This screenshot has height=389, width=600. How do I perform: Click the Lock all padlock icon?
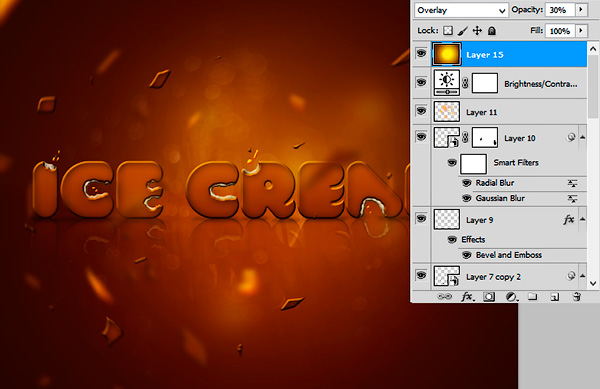[x=492, y=31]
